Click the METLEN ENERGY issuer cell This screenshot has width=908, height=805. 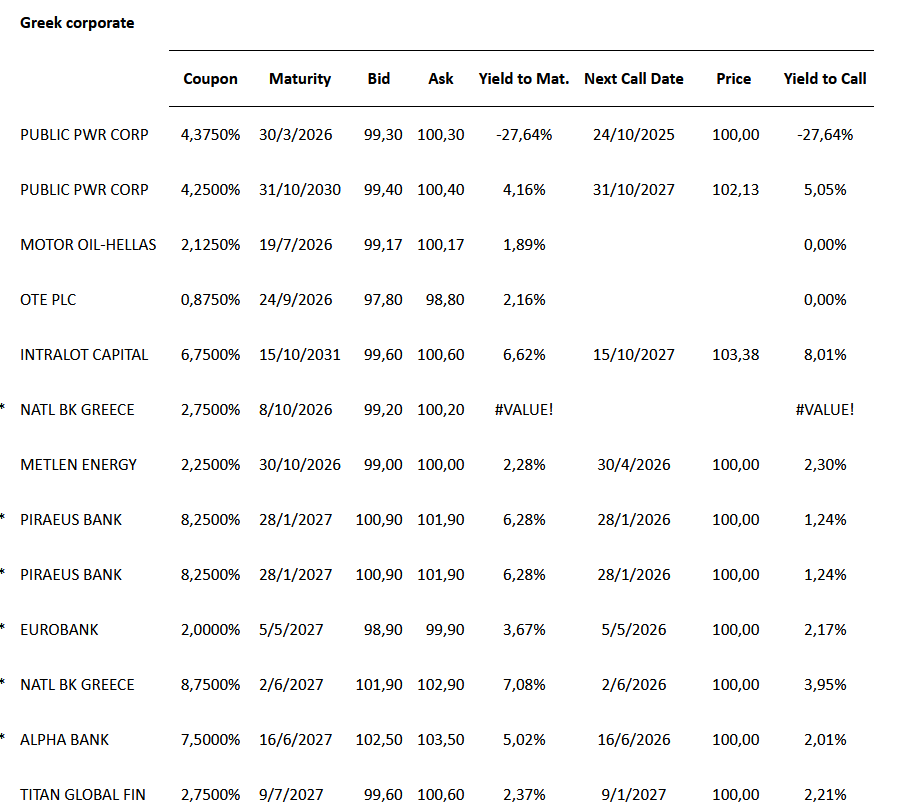pyautogui.click(x=78, y=465)
